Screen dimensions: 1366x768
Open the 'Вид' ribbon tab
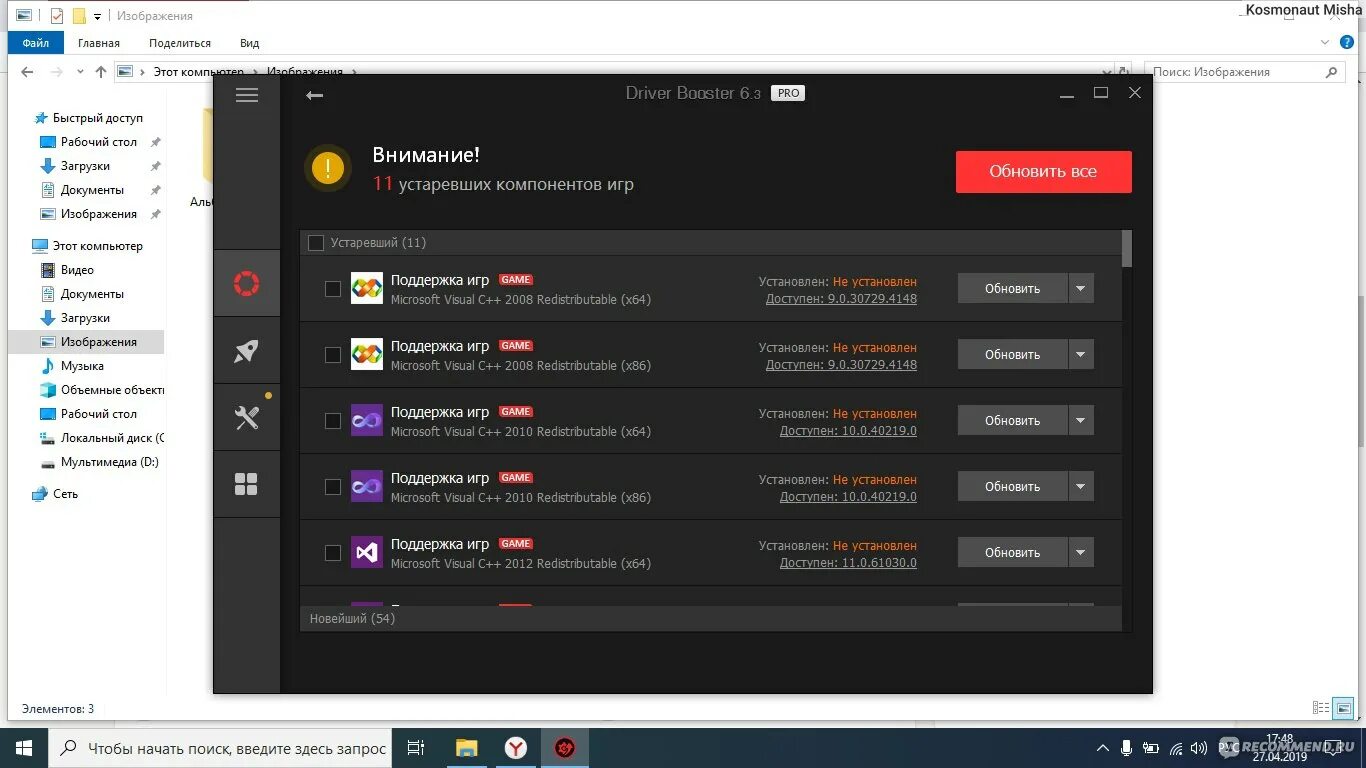pyautogui.click(x=250, y=43)
